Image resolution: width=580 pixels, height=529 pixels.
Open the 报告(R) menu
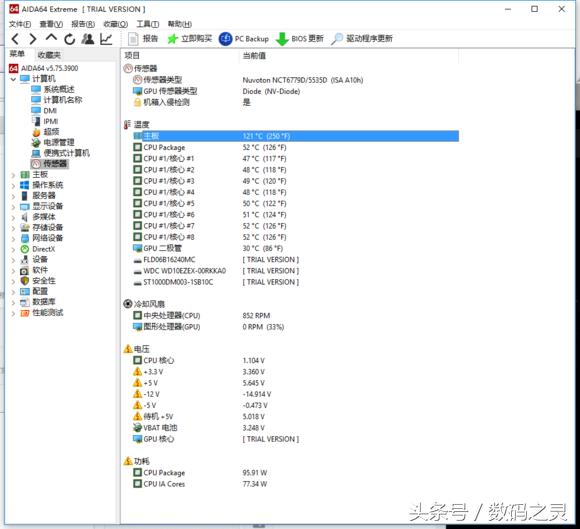pyautogui.click(x=83, y=24)
